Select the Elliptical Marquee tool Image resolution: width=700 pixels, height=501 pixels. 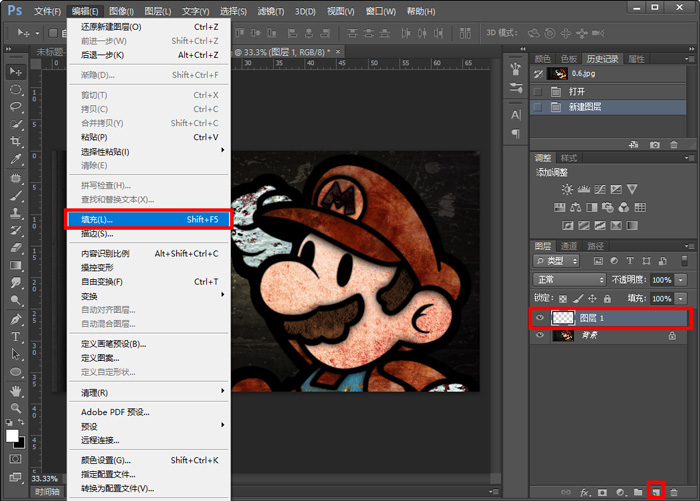tap(16, 90)
